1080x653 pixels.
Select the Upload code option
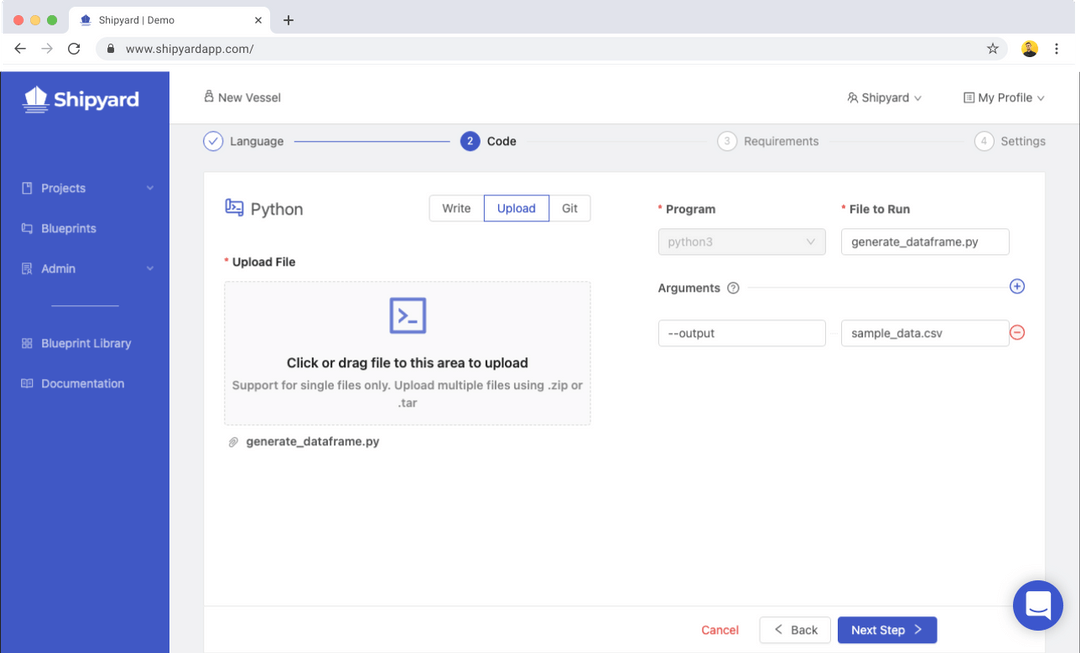click(x=516, y=208)
